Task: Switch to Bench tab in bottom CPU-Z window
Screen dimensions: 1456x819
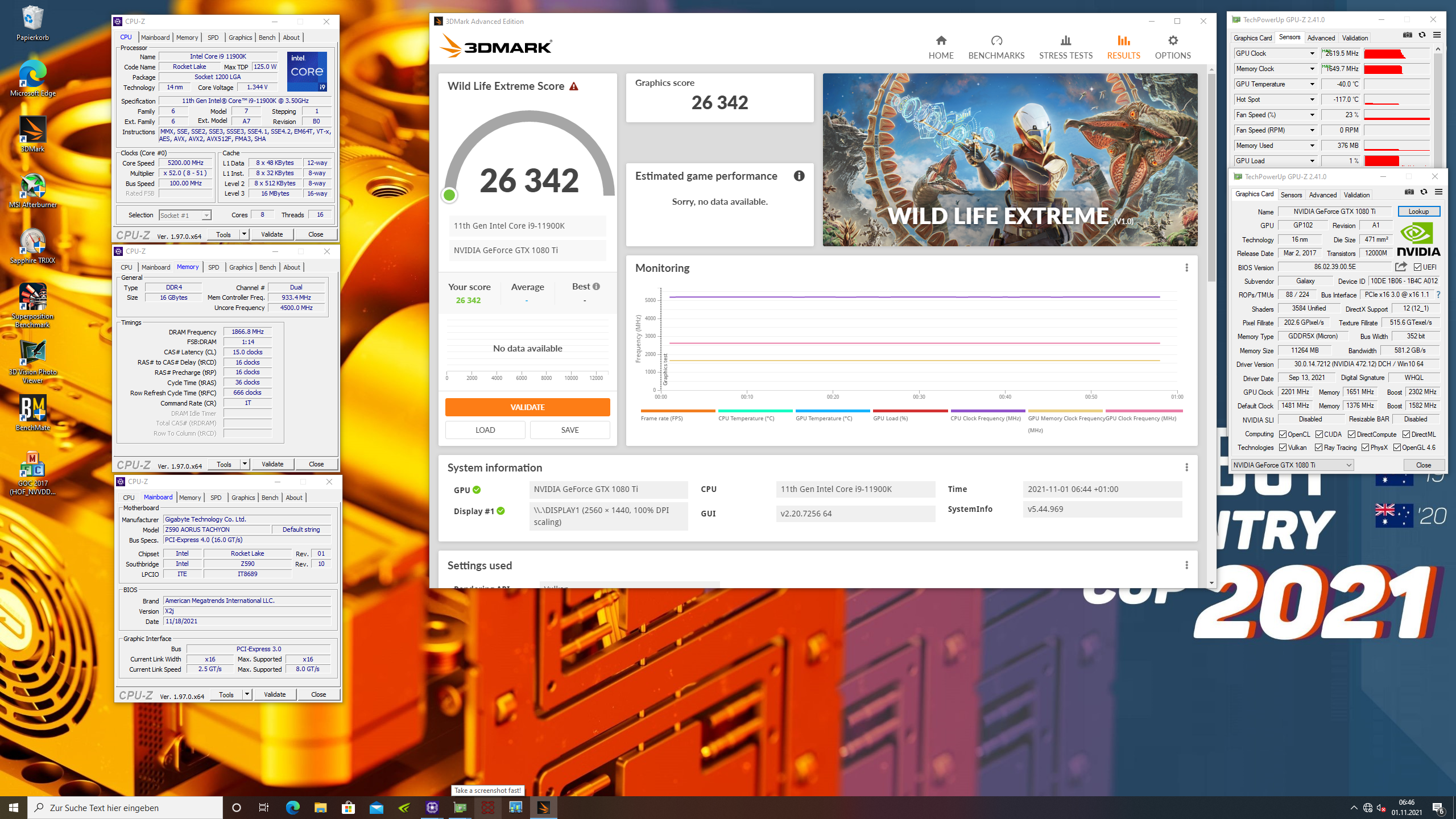Action: (x=270, y=498)
